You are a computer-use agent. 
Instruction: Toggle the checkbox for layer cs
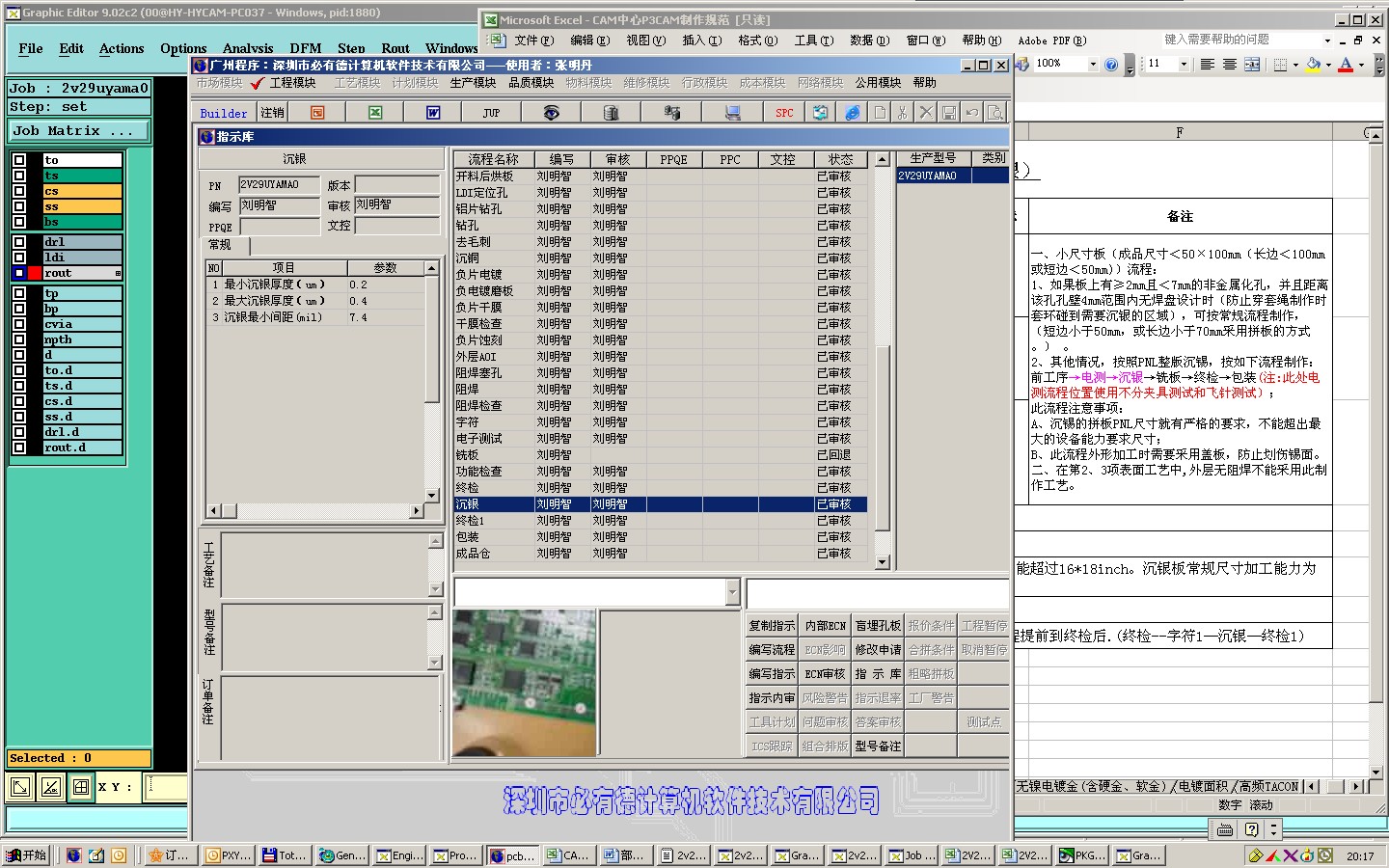[x=19, y=191]
